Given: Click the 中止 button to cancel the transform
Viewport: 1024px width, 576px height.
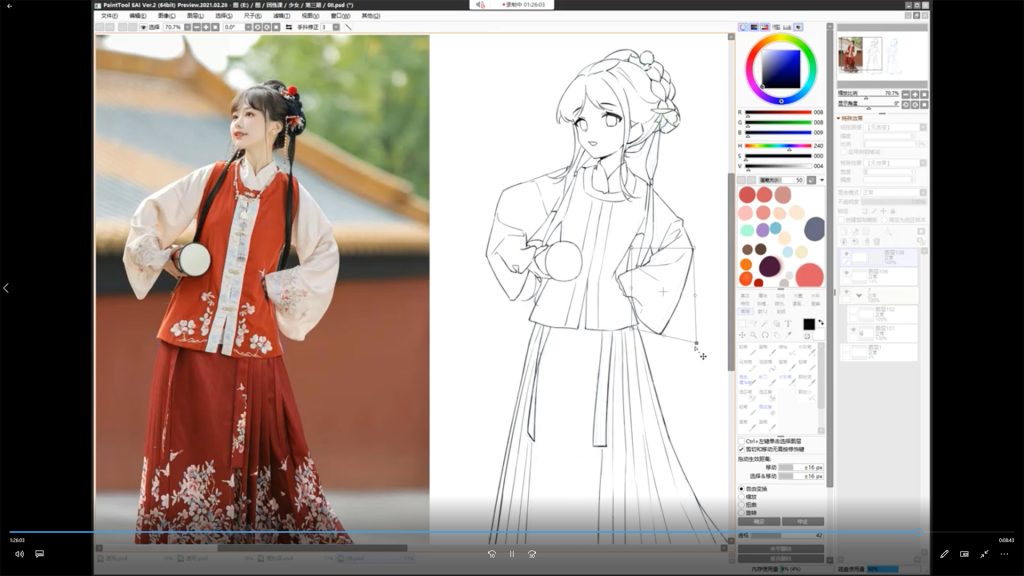Looking at the screenshot, I should (x=803, y=522).
